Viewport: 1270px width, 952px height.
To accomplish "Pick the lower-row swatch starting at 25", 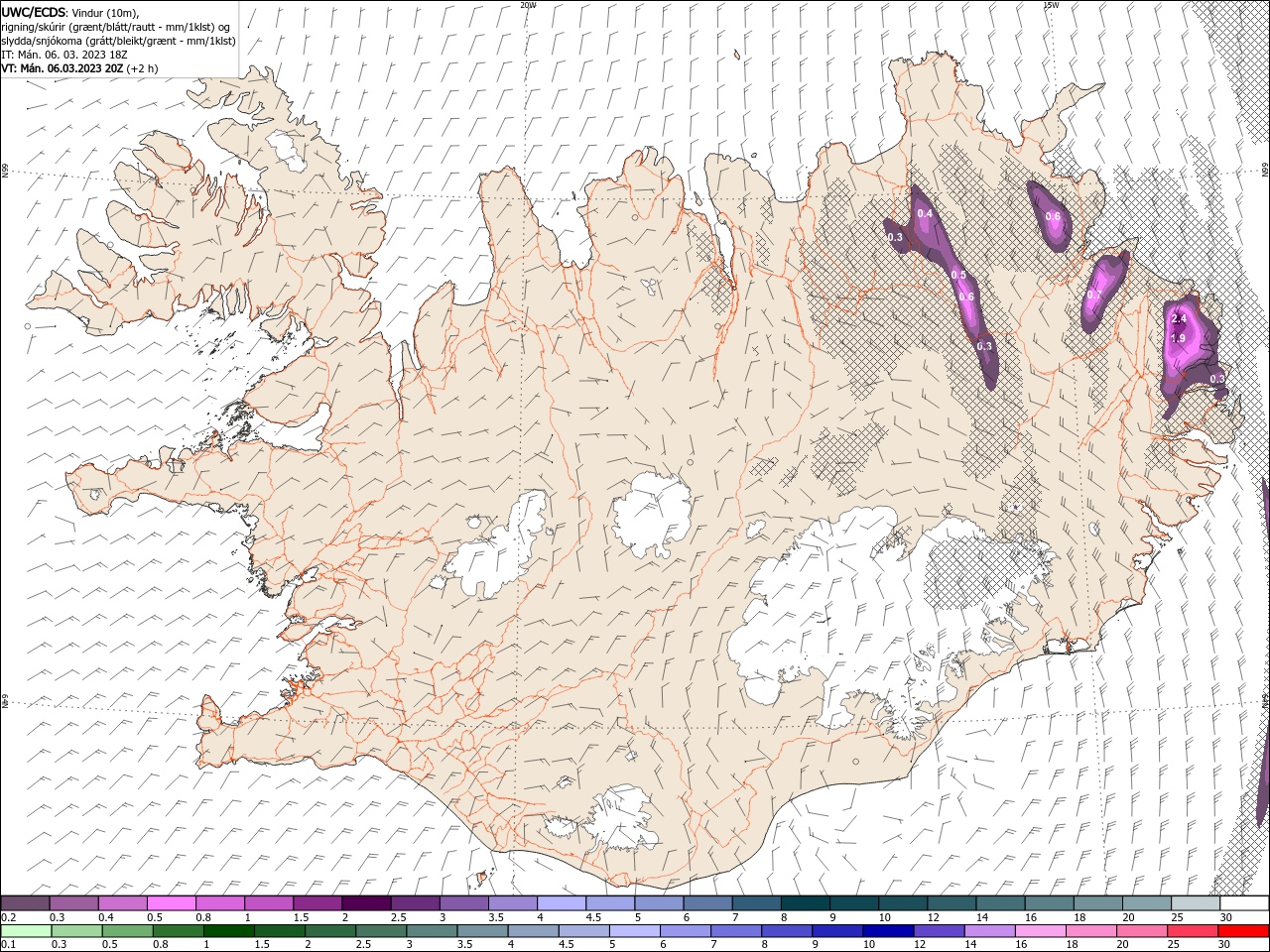I will tap(1193, 931).
